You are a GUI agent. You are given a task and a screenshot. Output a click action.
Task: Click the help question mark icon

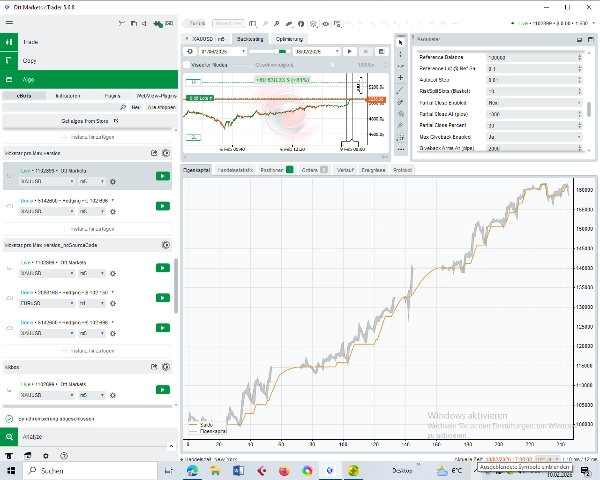[64, 456]
